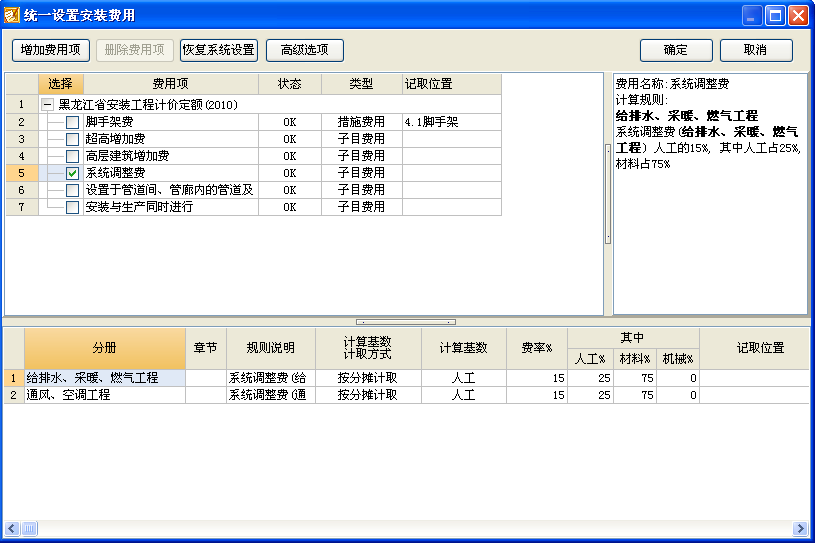Click 费率 value 15 in 给排水 row

coord(537,378)
